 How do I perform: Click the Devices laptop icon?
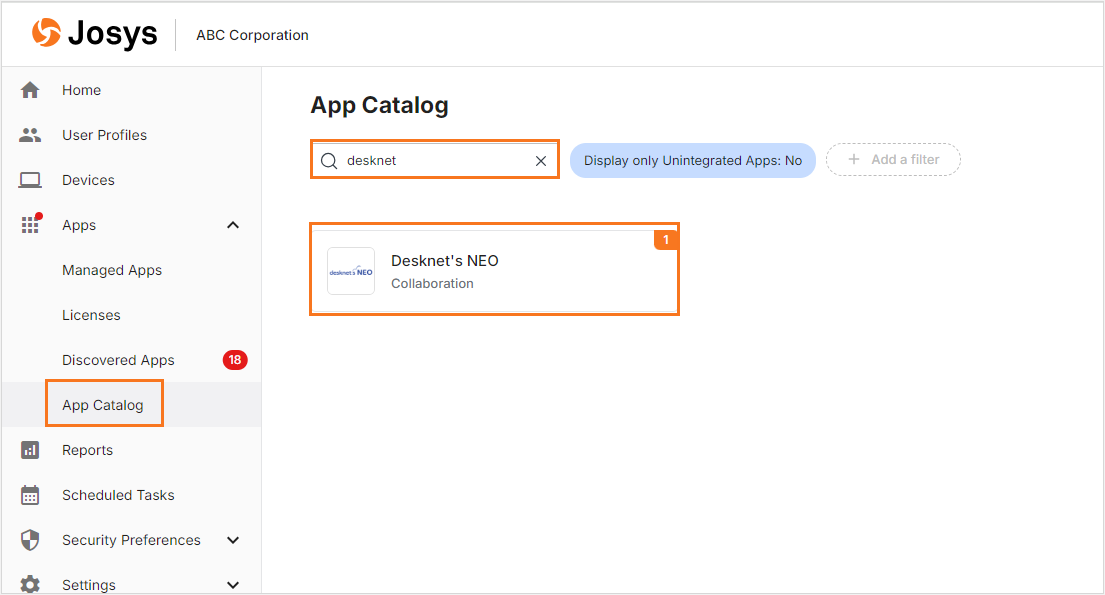(30, 180)
